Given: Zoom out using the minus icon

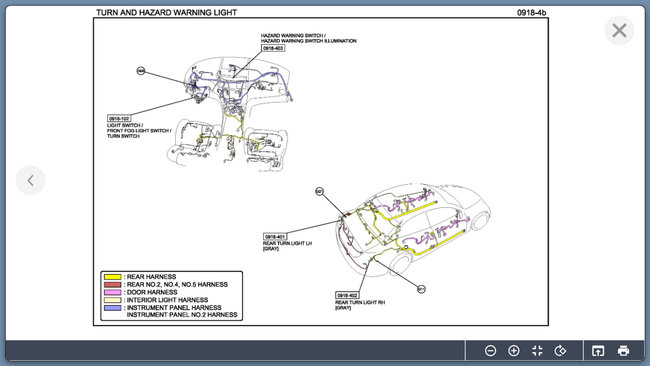Looking at the screenshot, I should (x=490, y=351).
